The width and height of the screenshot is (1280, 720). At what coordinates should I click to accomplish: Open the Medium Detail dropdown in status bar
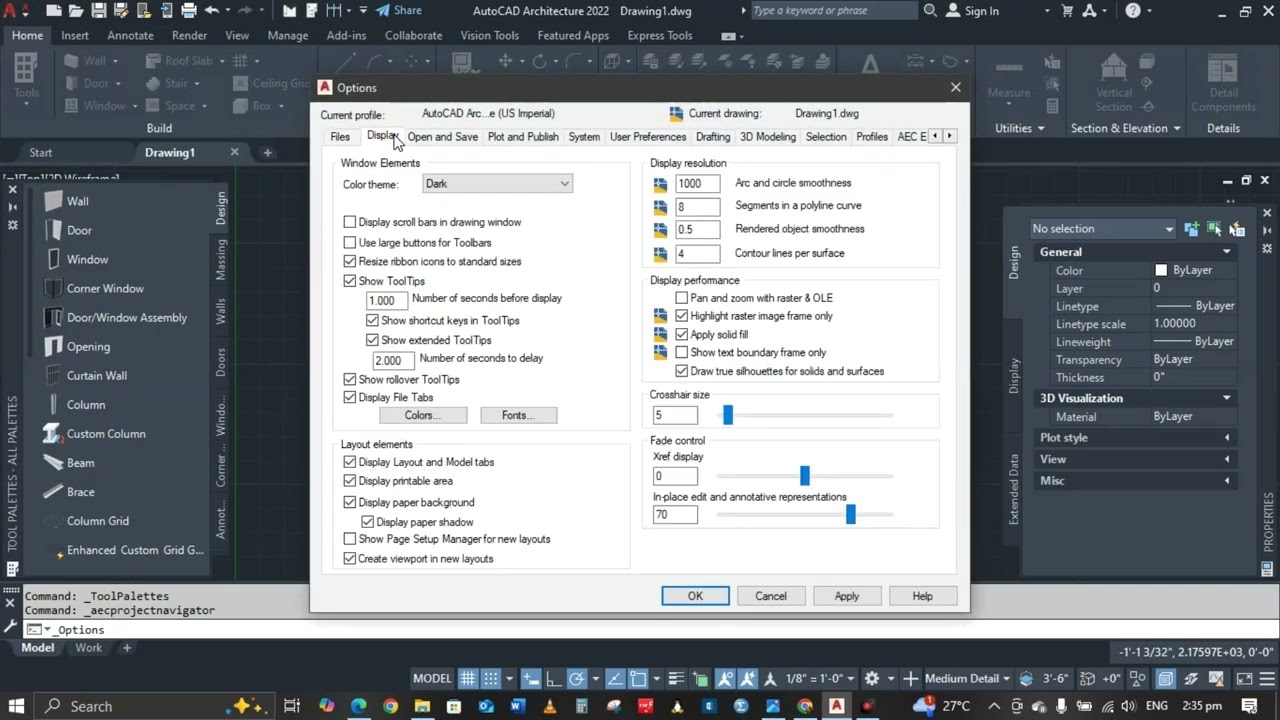[x=967, y=678]
